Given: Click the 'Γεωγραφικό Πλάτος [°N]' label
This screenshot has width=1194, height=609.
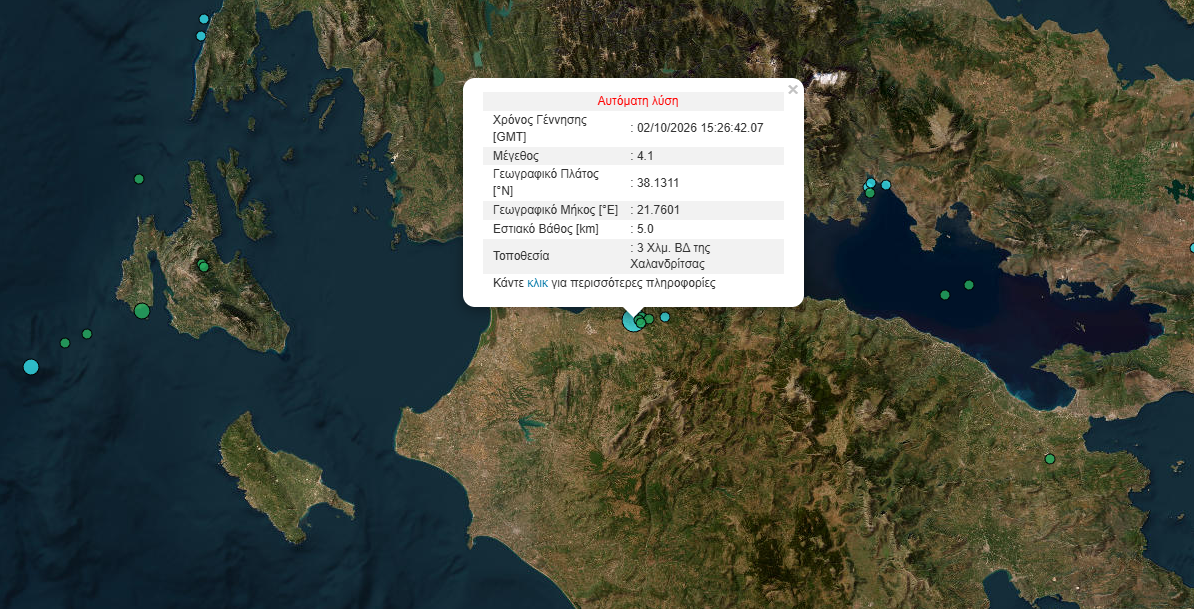Looking at the screenshot, I should (x=546, y=183).
